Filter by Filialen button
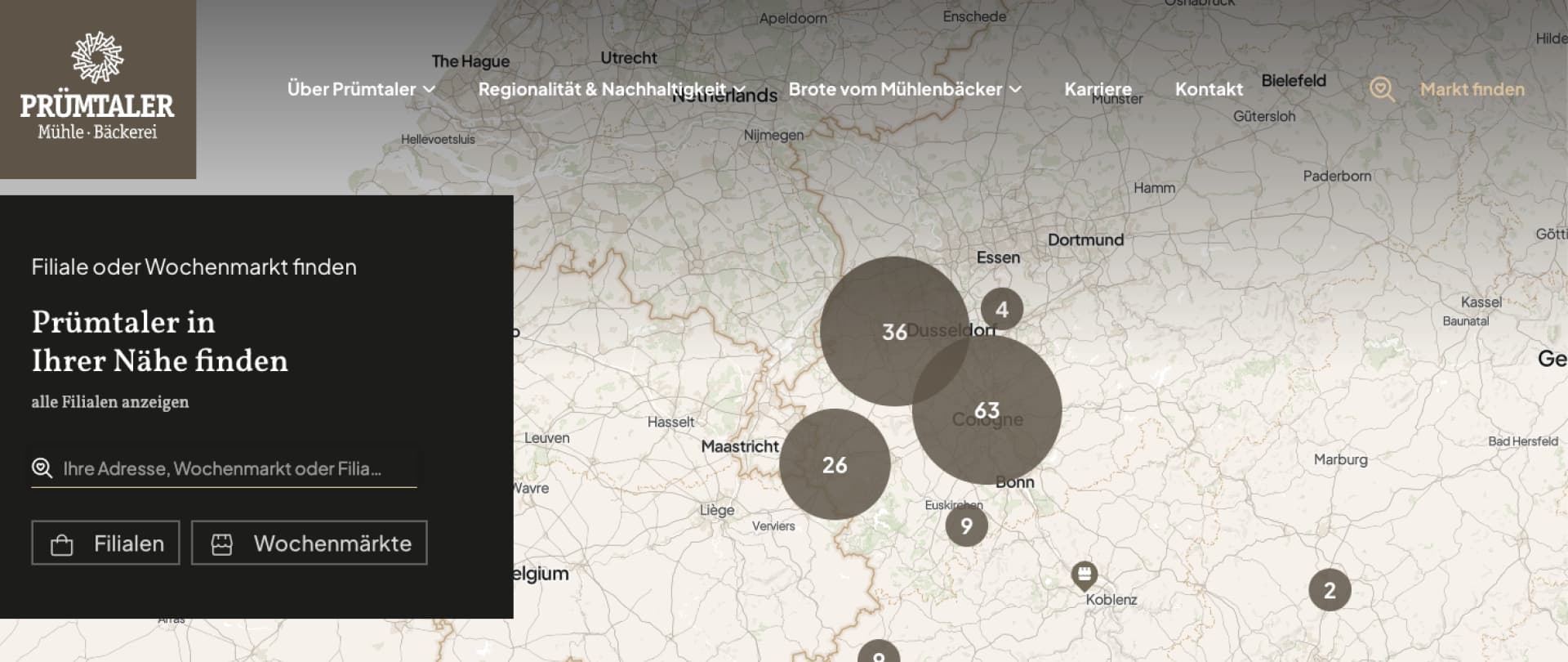The width and height of the screenshot is (1568, 662). click(x=105, y=543)
